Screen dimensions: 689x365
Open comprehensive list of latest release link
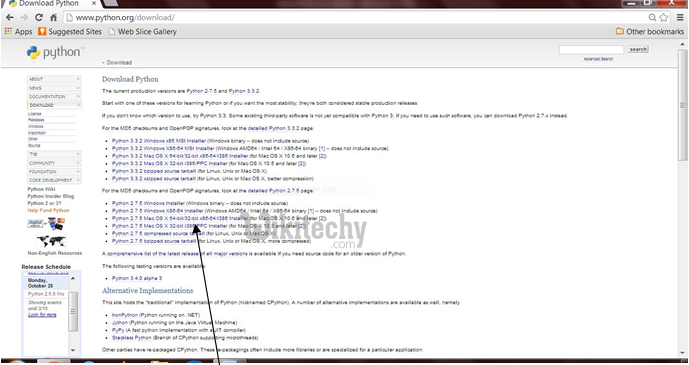coord(177,254)
